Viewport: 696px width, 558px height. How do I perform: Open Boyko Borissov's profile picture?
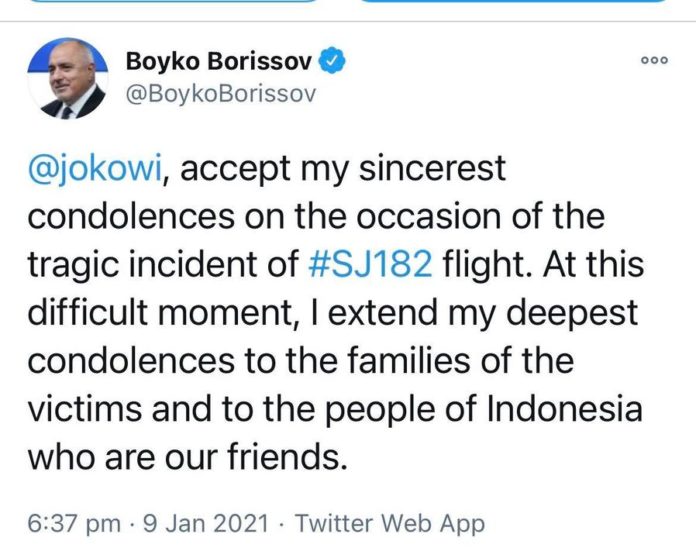tap(68, 79)
